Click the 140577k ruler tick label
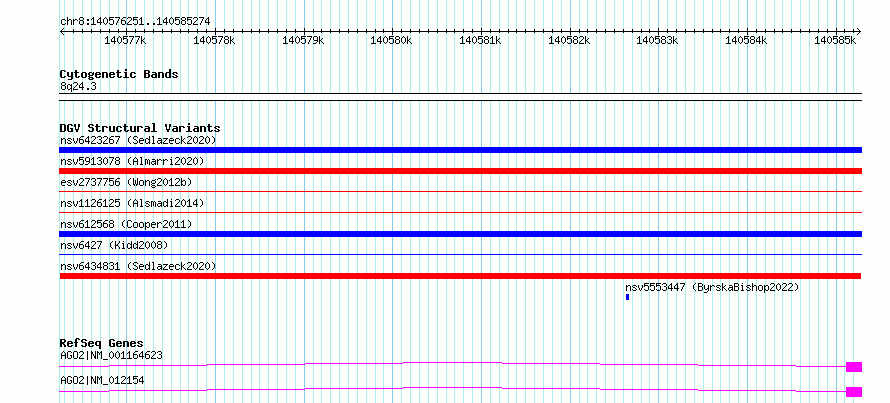Image resolution: width=890 pixels, height=403 pixels. 125,41
